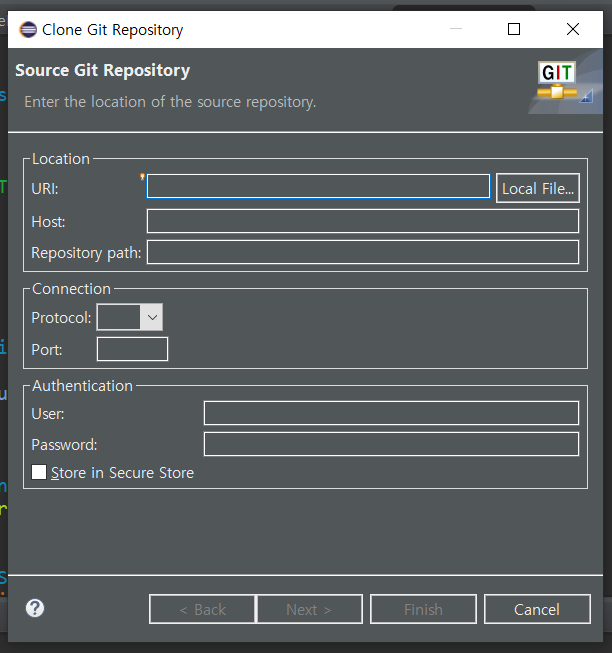Image resolution: width=612 pixels, height=653 pixels.
Task: Click the < Back button
Action: point(202,609)
